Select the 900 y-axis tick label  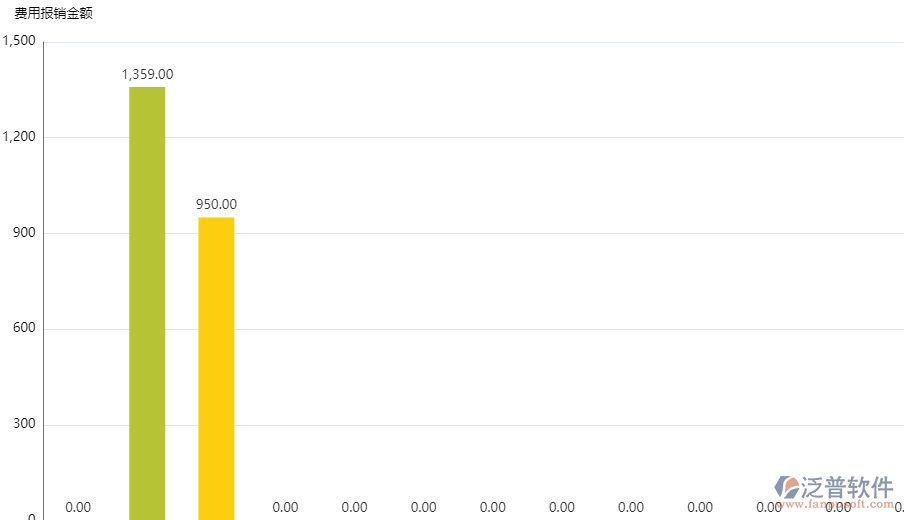pos(24,233)
